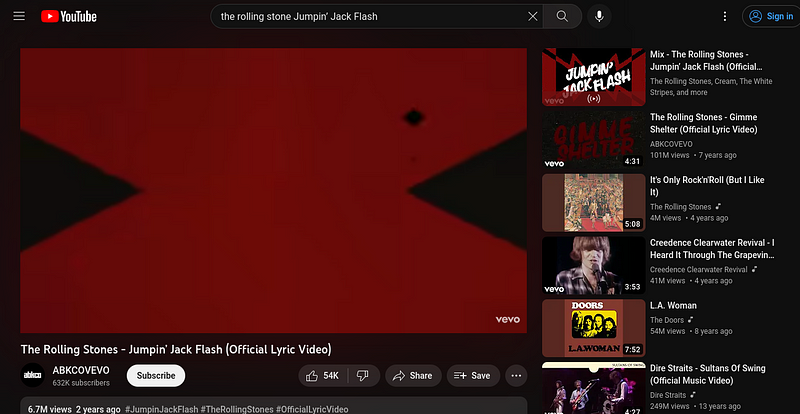Open more actions ellipsis below video
The width and height of the screenshot is (800, 414).
(516, 376)
